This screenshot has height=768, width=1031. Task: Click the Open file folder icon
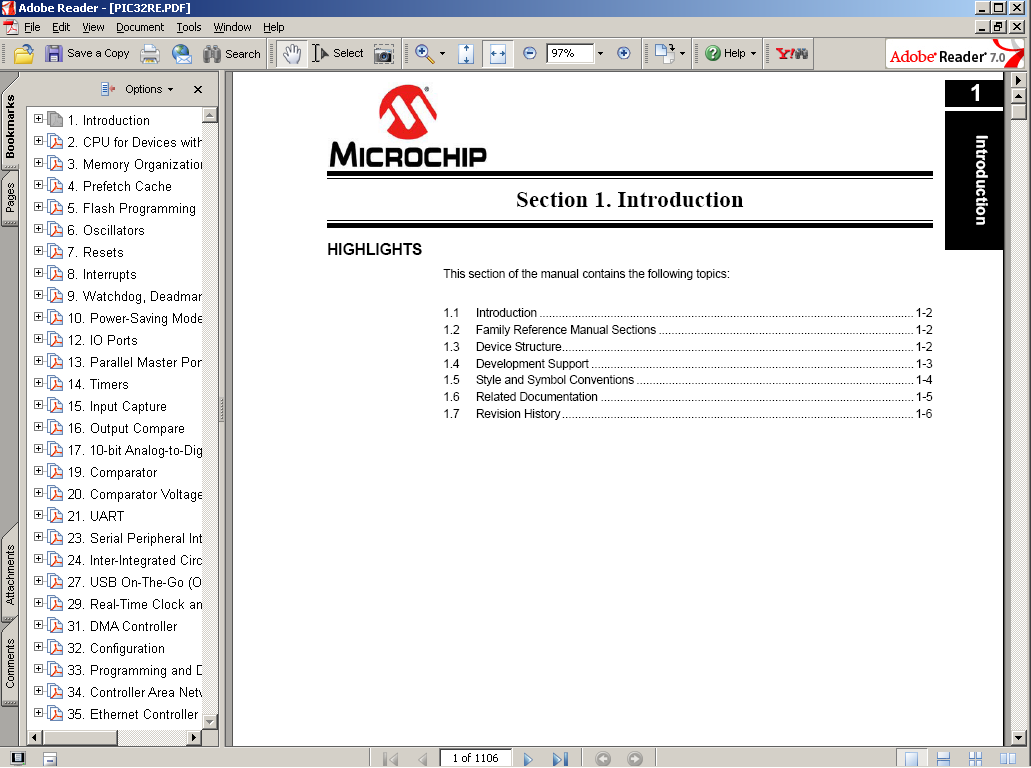pos(24,54)
